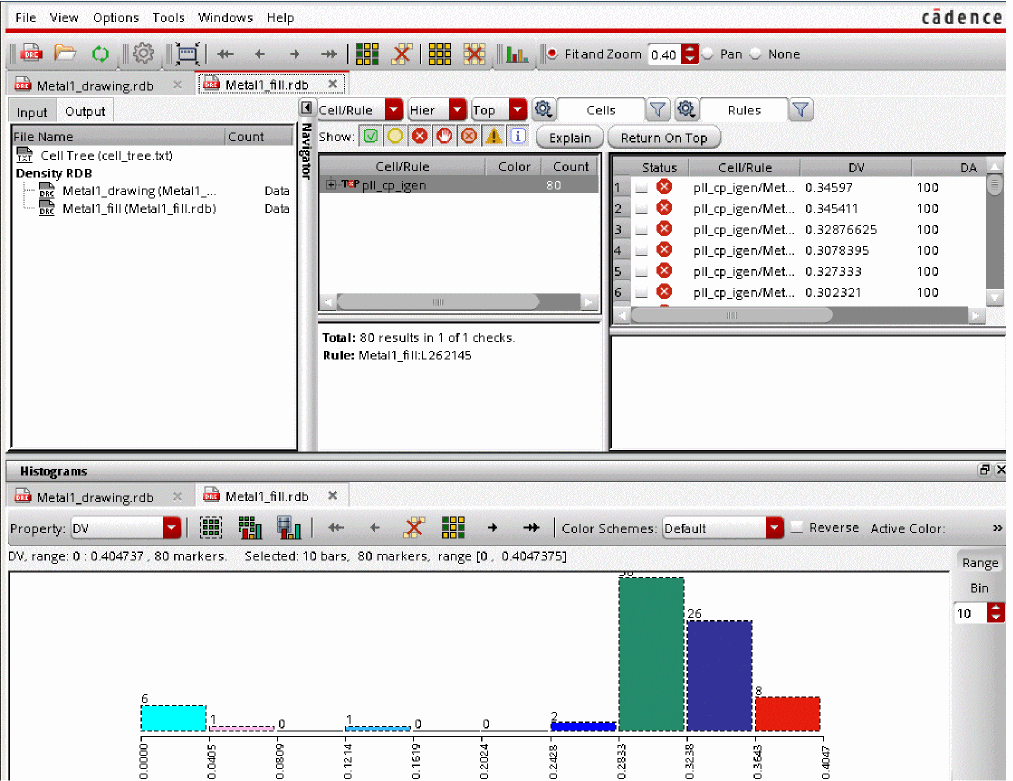Viewport: 1013px width, 781px height.
Task: Toggle orange X circle Show filter
Action: (469, 136)
